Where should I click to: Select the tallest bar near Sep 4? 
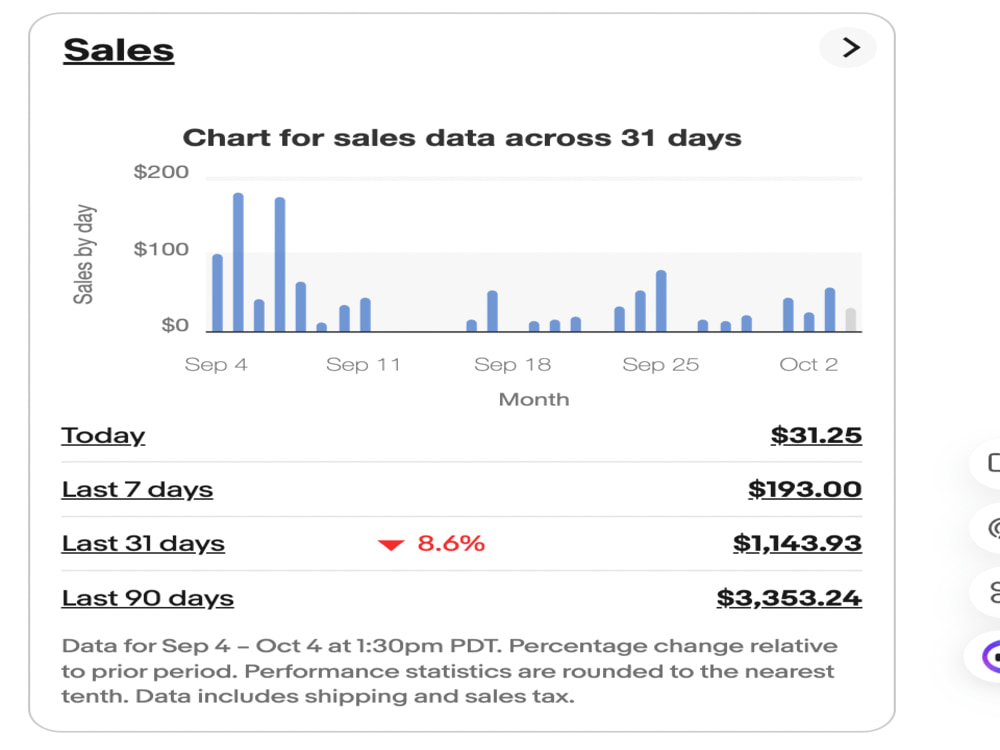[238, 262]
